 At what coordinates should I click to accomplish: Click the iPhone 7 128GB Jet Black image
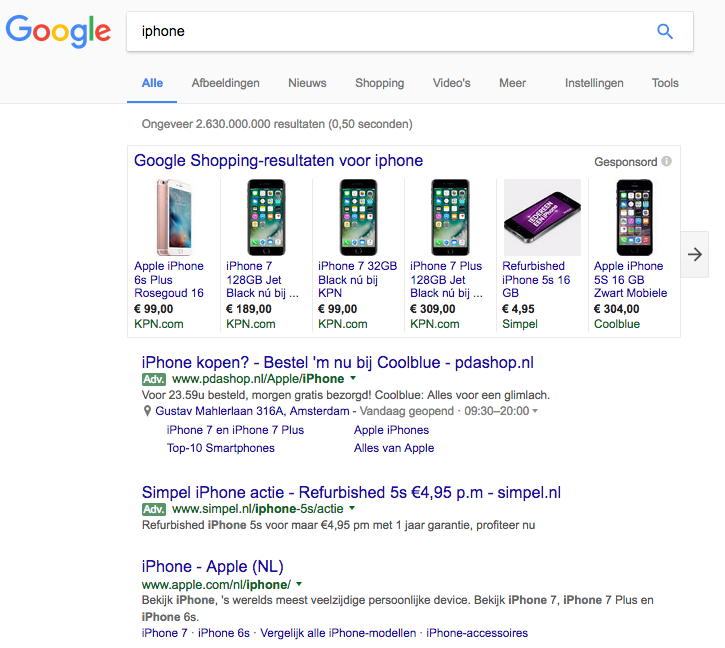pyautogui.click(x=266, y=217)
